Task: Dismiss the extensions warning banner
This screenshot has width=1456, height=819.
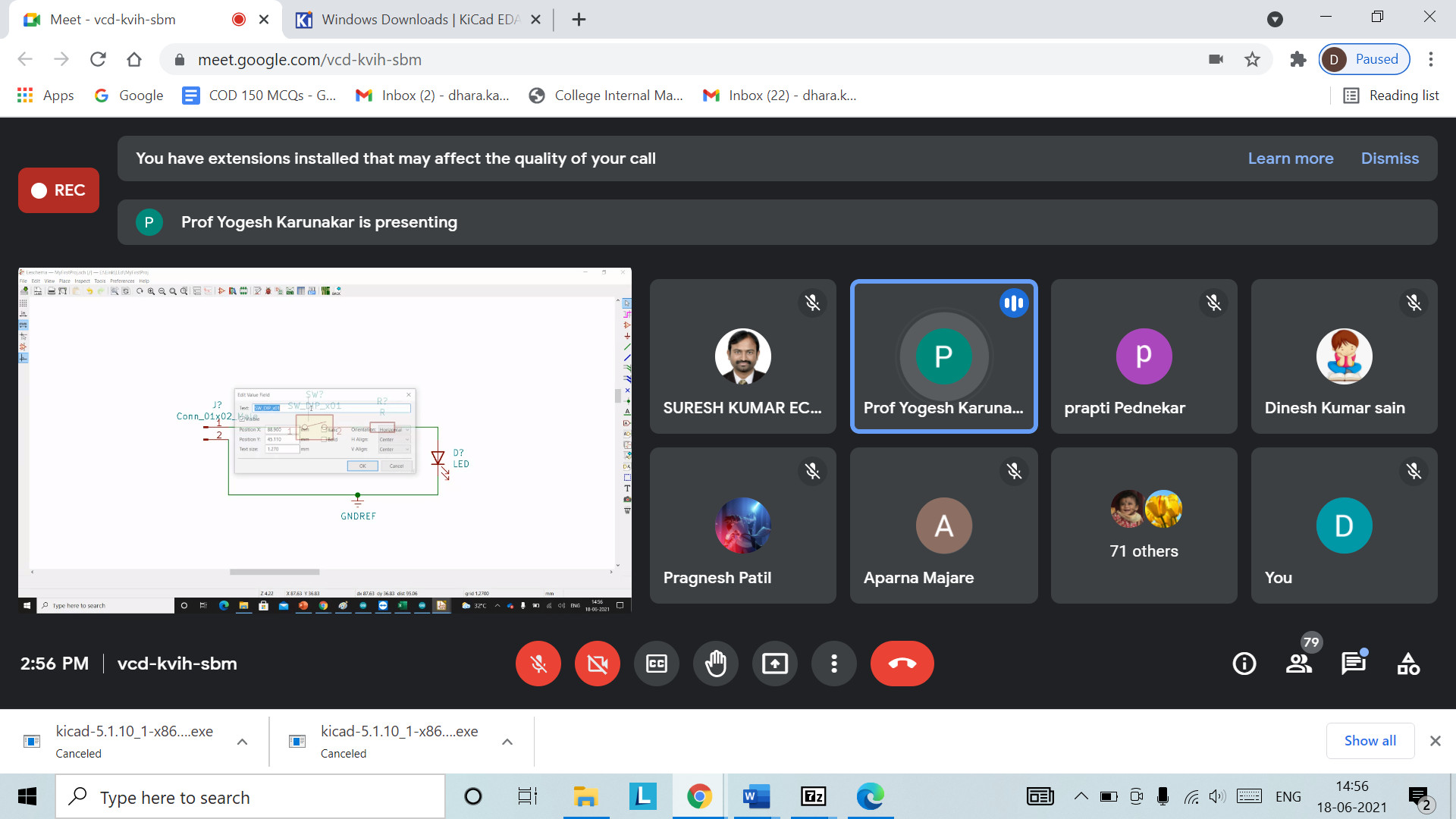Action: 1389,158
